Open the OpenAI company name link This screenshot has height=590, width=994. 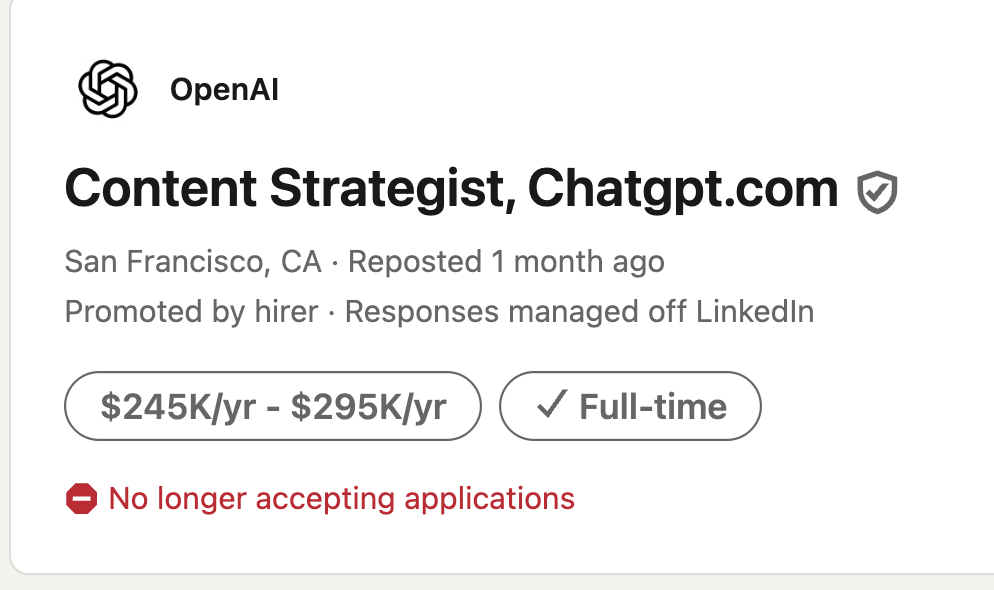[224, 90]
